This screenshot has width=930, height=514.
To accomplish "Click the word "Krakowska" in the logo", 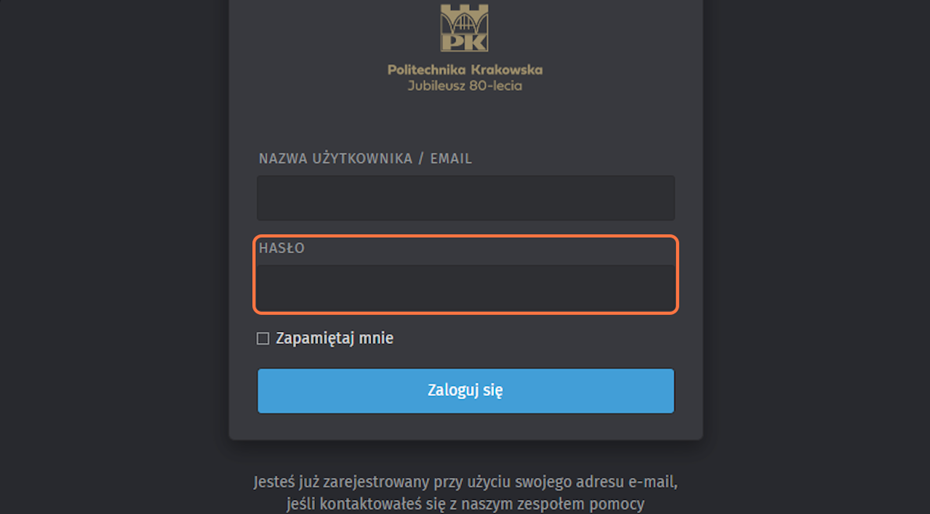I will point(507,70).
